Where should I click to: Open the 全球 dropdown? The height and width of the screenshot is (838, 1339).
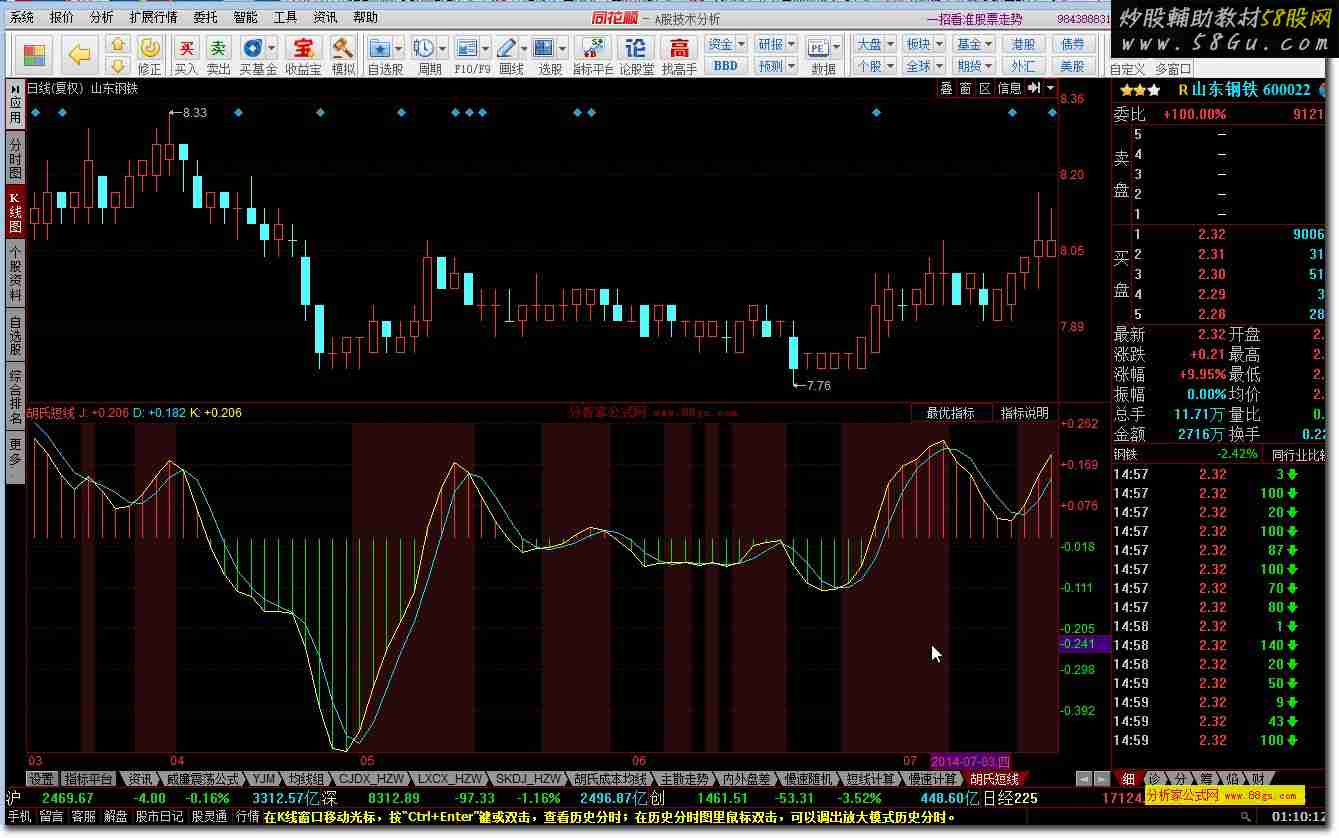pyautogui.click(x=923, y=66)
